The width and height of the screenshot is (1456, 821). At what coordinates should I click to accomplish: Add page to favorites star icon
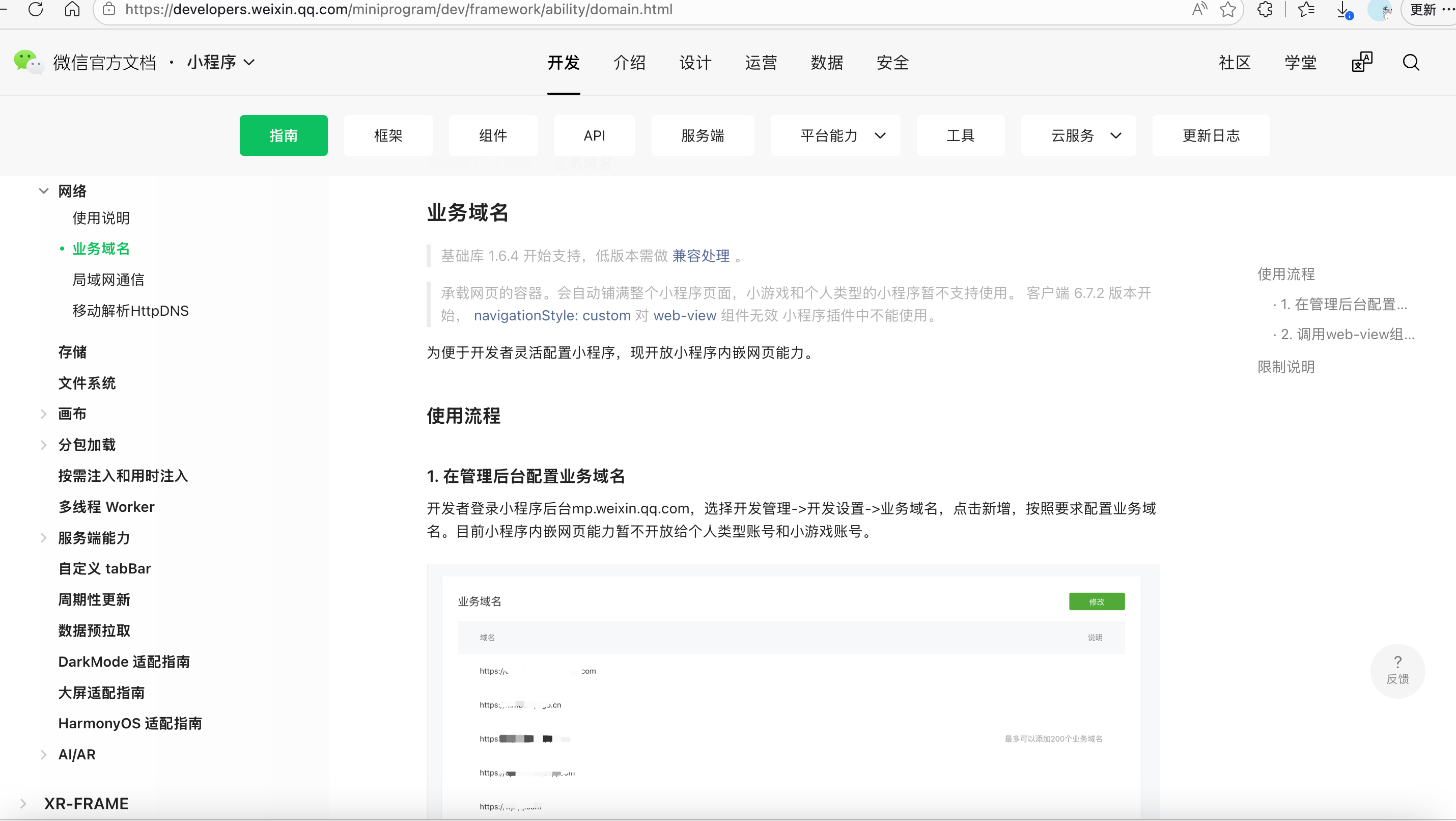1227,10
